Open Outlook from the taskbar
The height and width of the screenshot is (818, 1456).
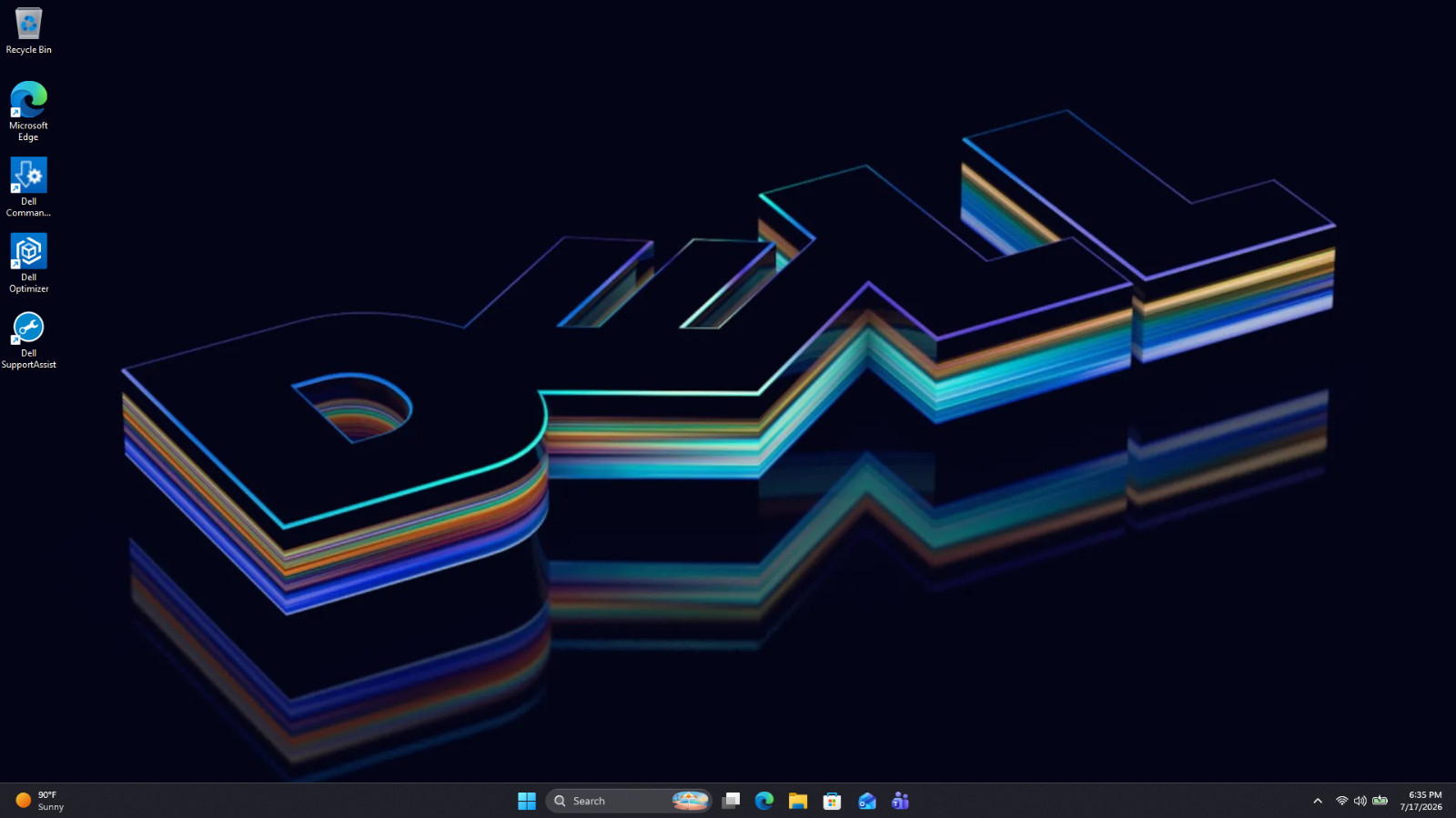[866, 801]
